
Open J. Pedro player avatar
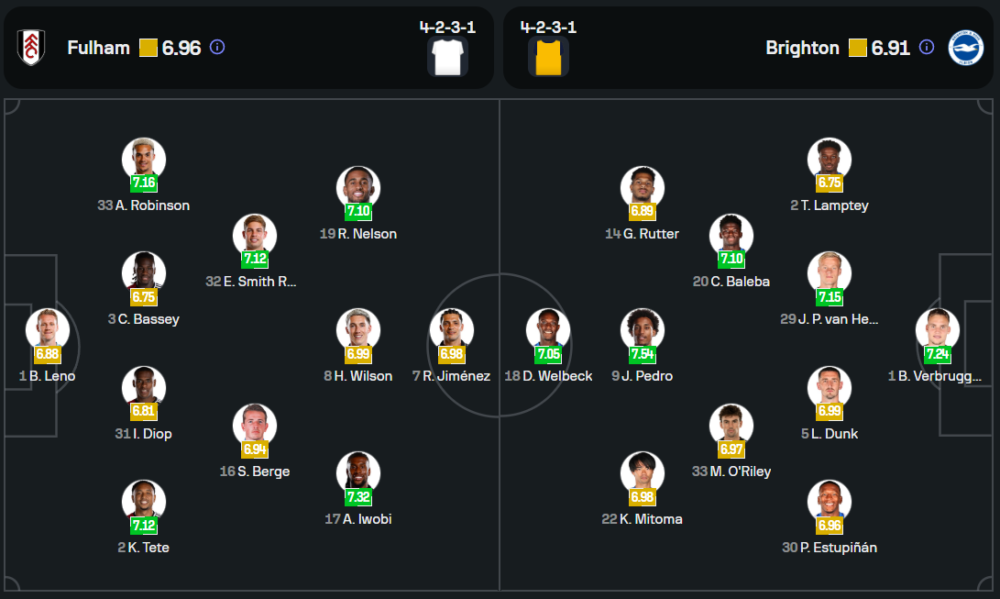pyautogui.click(x=642, y=329)
